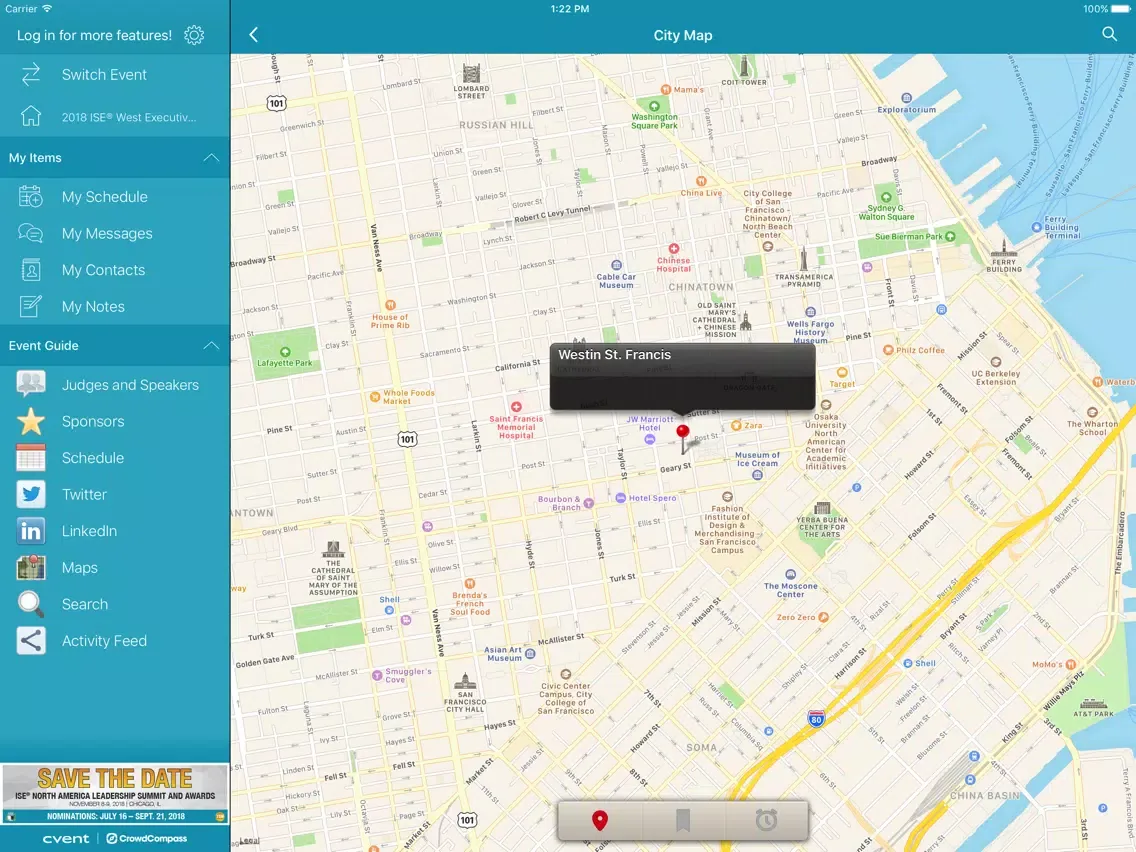Viewport: 1136px width, 852px height.
Task: Open My Schedule calendar icon
Action: 31,197
